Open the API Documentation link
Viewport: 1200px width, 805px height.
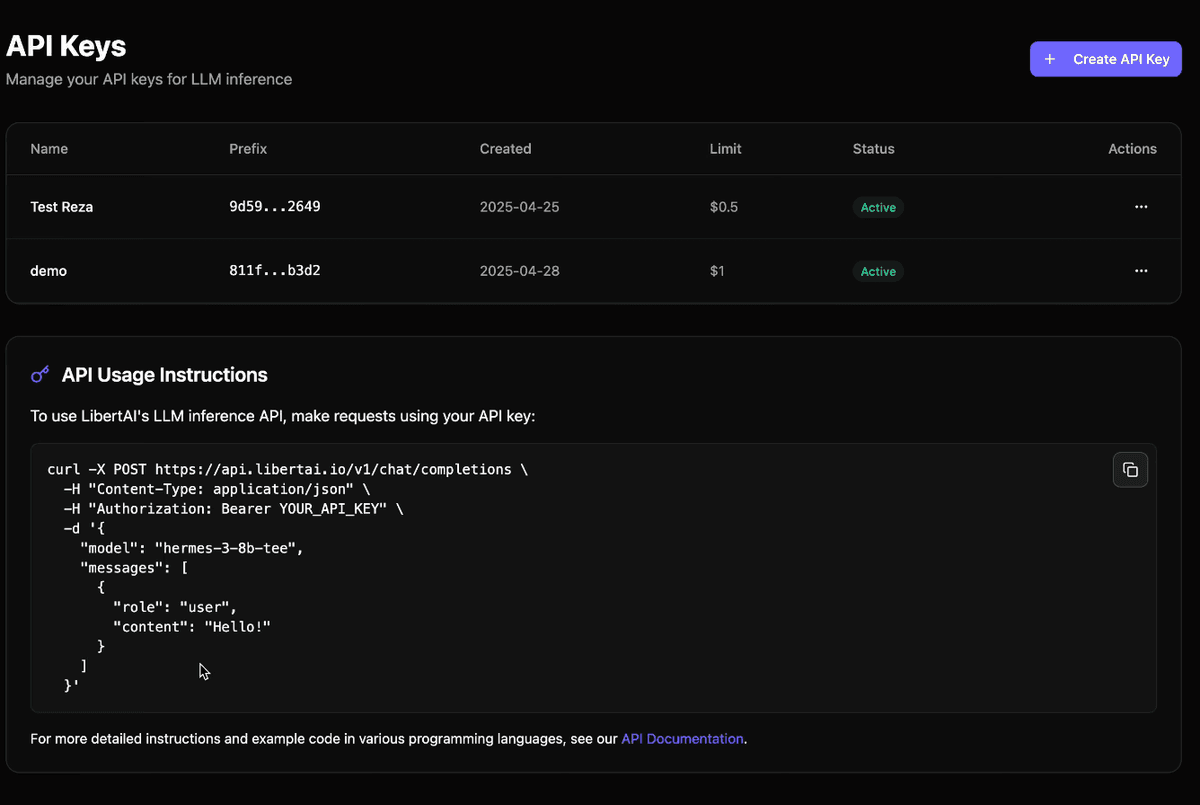682,739
